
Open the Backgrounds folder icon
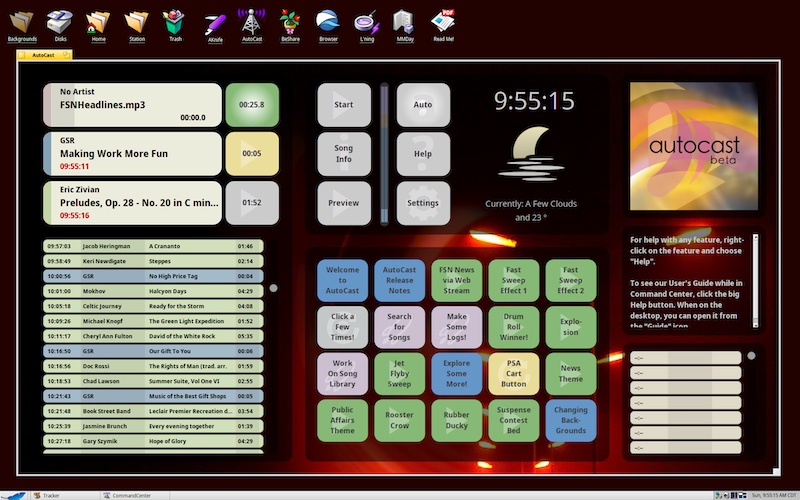[21, 26]
